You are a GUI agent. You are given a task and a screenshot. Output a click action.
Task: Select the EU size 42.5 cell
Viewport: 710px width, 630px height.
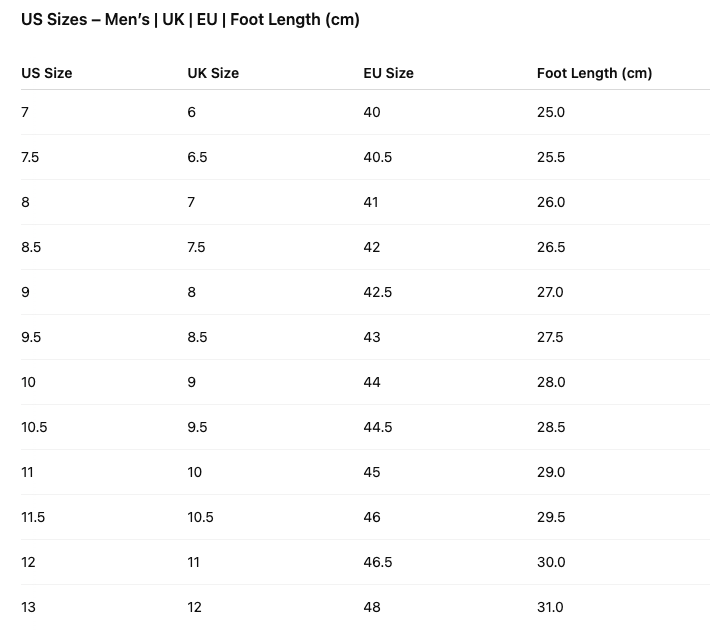point(378,292)
